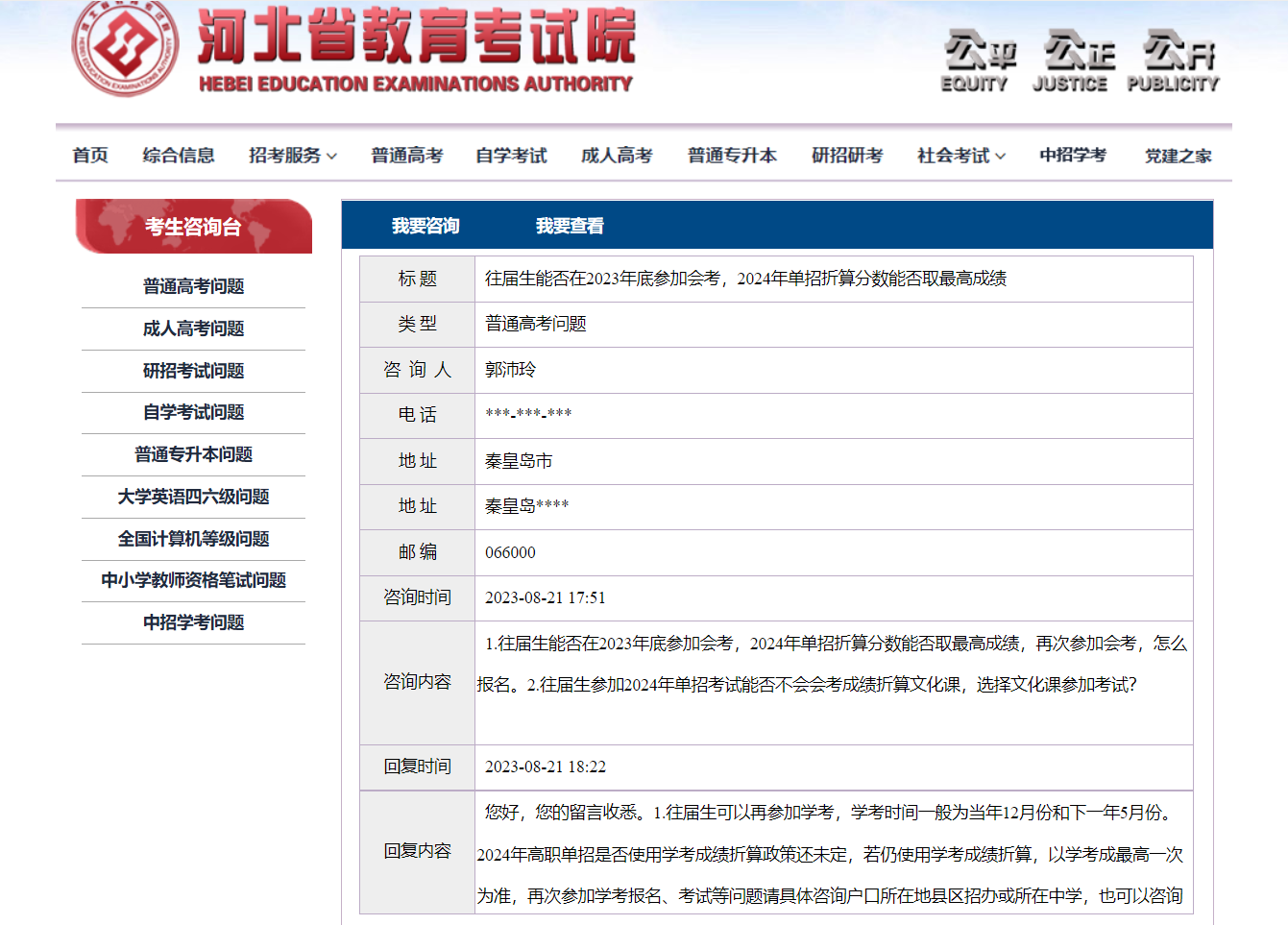The width and height of the screenshot is (1288, 925).
Task: Click the 类型 row label
Action: click(x=417, y=324)
